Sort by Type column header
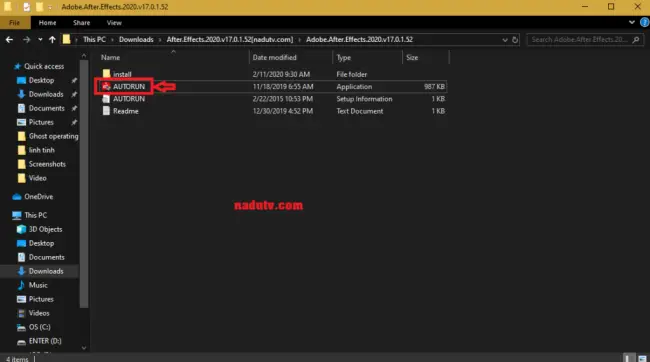This screenshot has width=650, height=362. click(x=344, y=58)
